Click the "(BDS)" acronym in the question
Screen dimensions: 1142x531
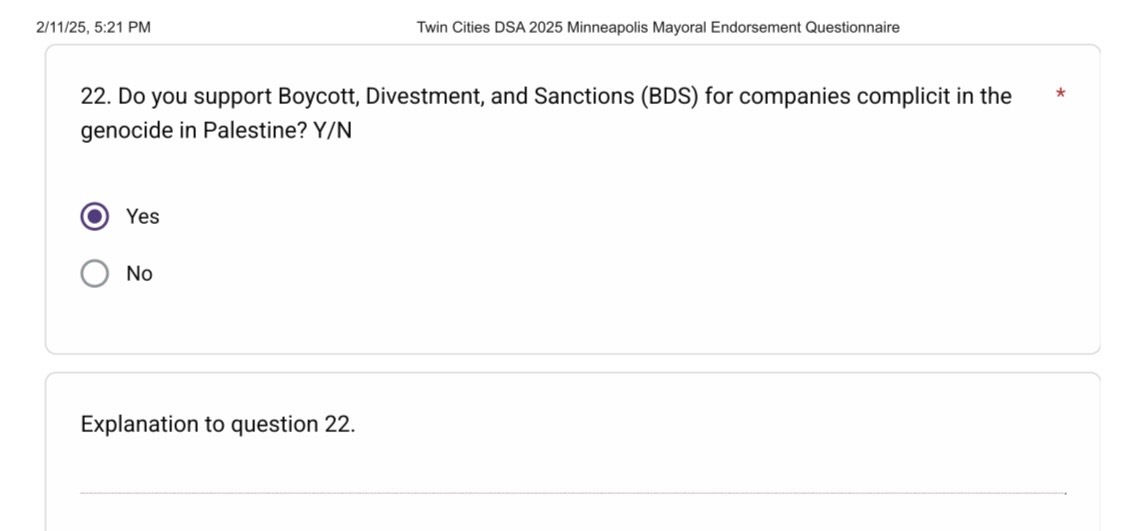669,96
